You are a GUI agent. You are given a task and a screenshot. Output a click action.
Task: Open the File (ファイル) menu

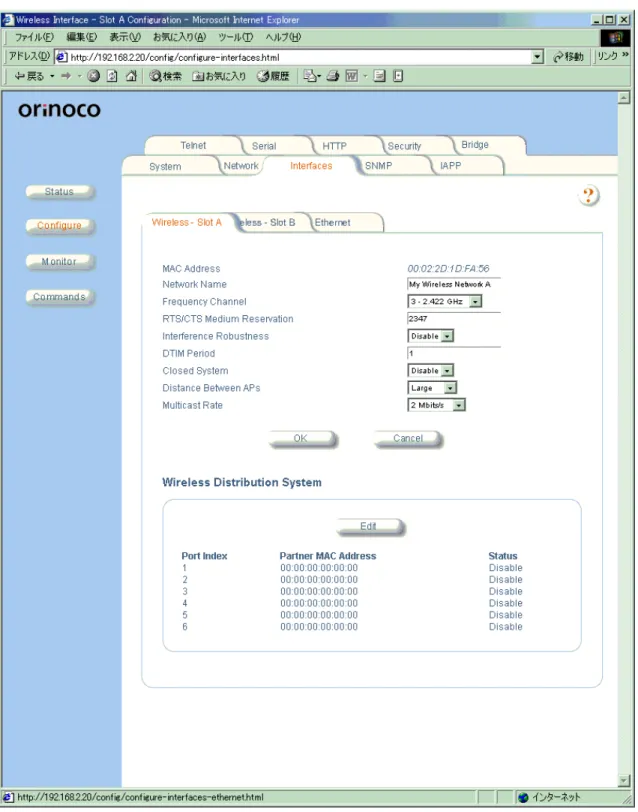pyautogui.click(x=34, y=37)
